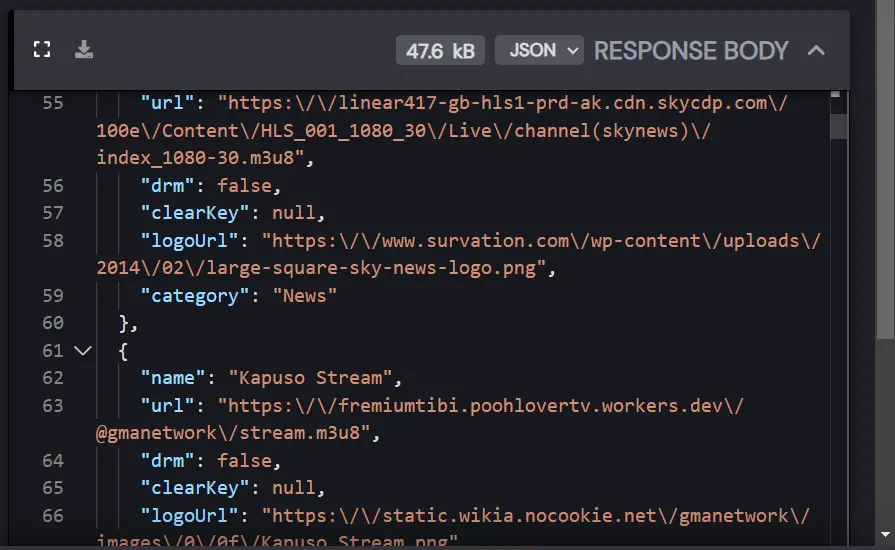This screenshot has height=550, width=895.
Task: Collapse the RESPONSE BODY section
Action: [816, 50]
